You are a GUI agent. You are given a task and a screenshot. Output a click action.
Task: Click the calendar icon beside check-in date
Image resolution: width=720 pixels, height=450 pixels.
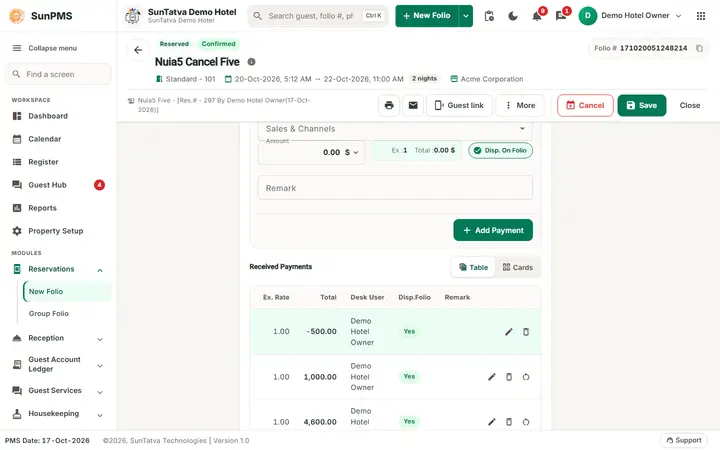click(228, 79)
